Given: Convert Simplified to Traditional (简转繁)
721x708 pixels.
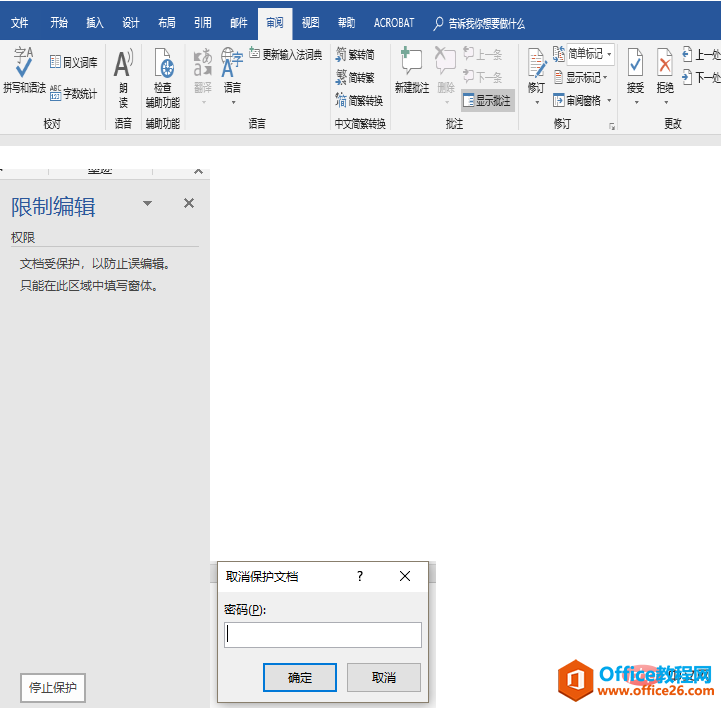Looking at the screenshot, I should [355, 78].
